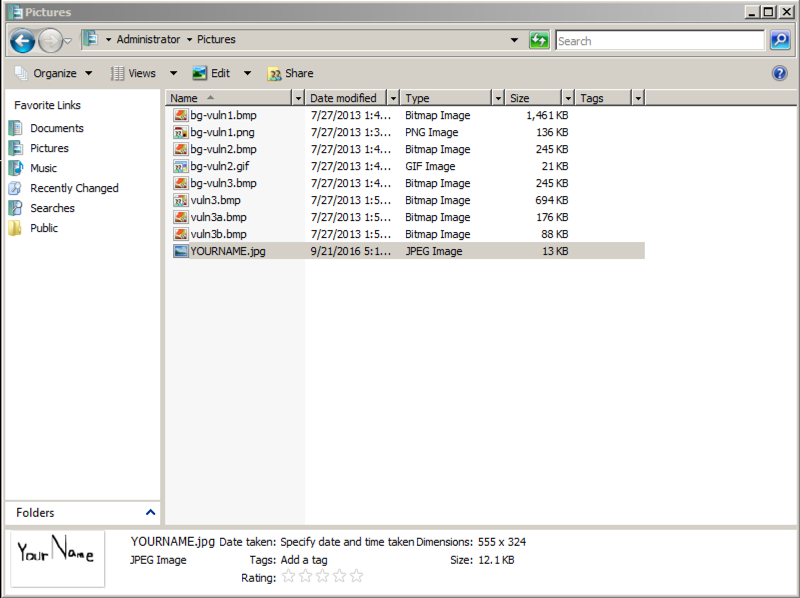800x598 pixels.
Task: Open Pictures in Favorite Links
Action: point(49,148)
